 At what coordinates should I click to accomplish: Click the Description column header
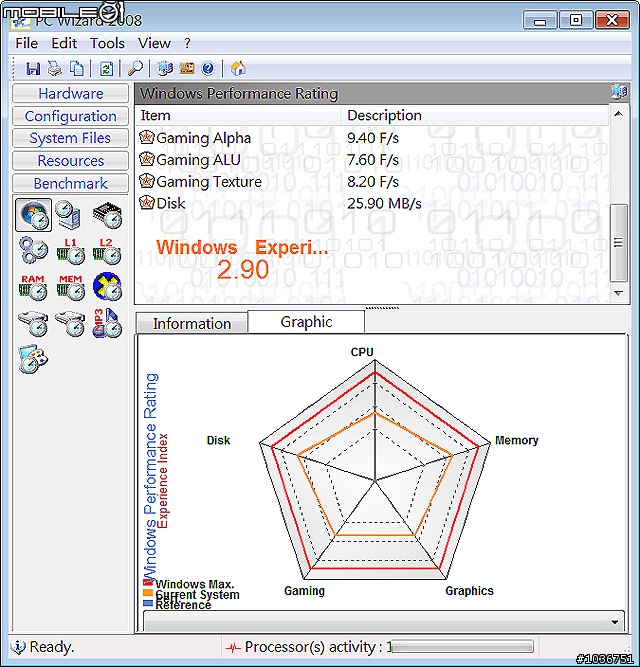475,116
